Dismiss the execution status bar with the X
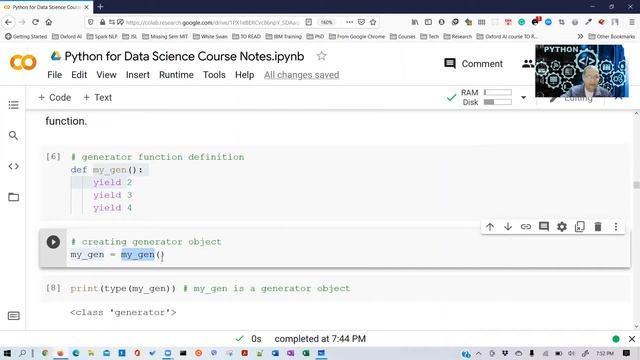 (632, 339)
